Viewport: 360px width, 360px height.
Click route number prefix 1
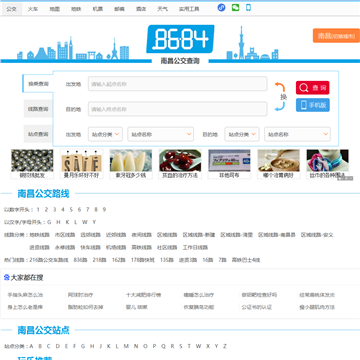click(x=38, y=210)
